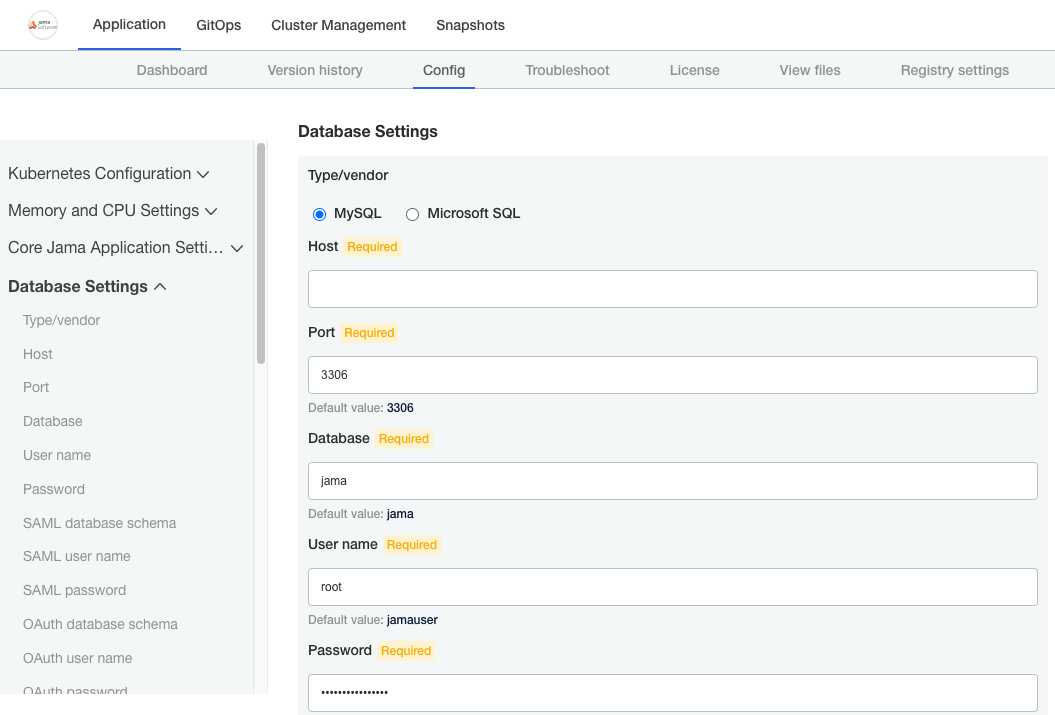Viewport: 1055px width, 715px height.
Task: Click the masked Password input field
Action: (673, 693)
